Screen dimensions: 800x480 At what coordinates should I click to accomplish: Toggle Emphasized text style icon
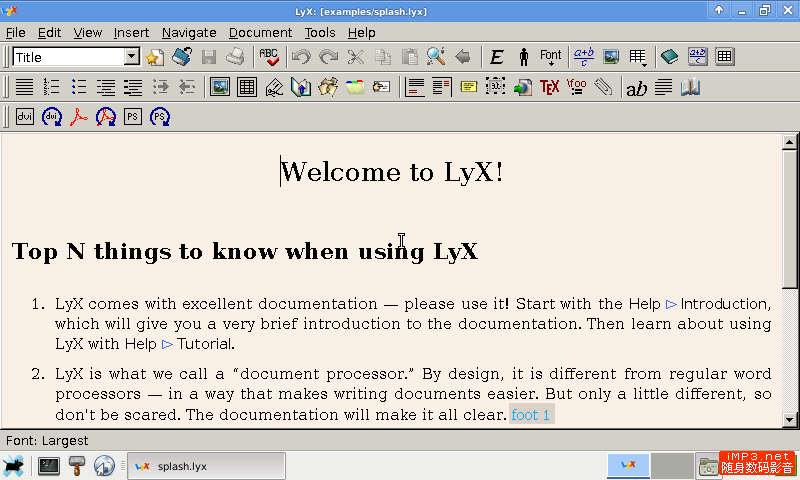[496, 57]
